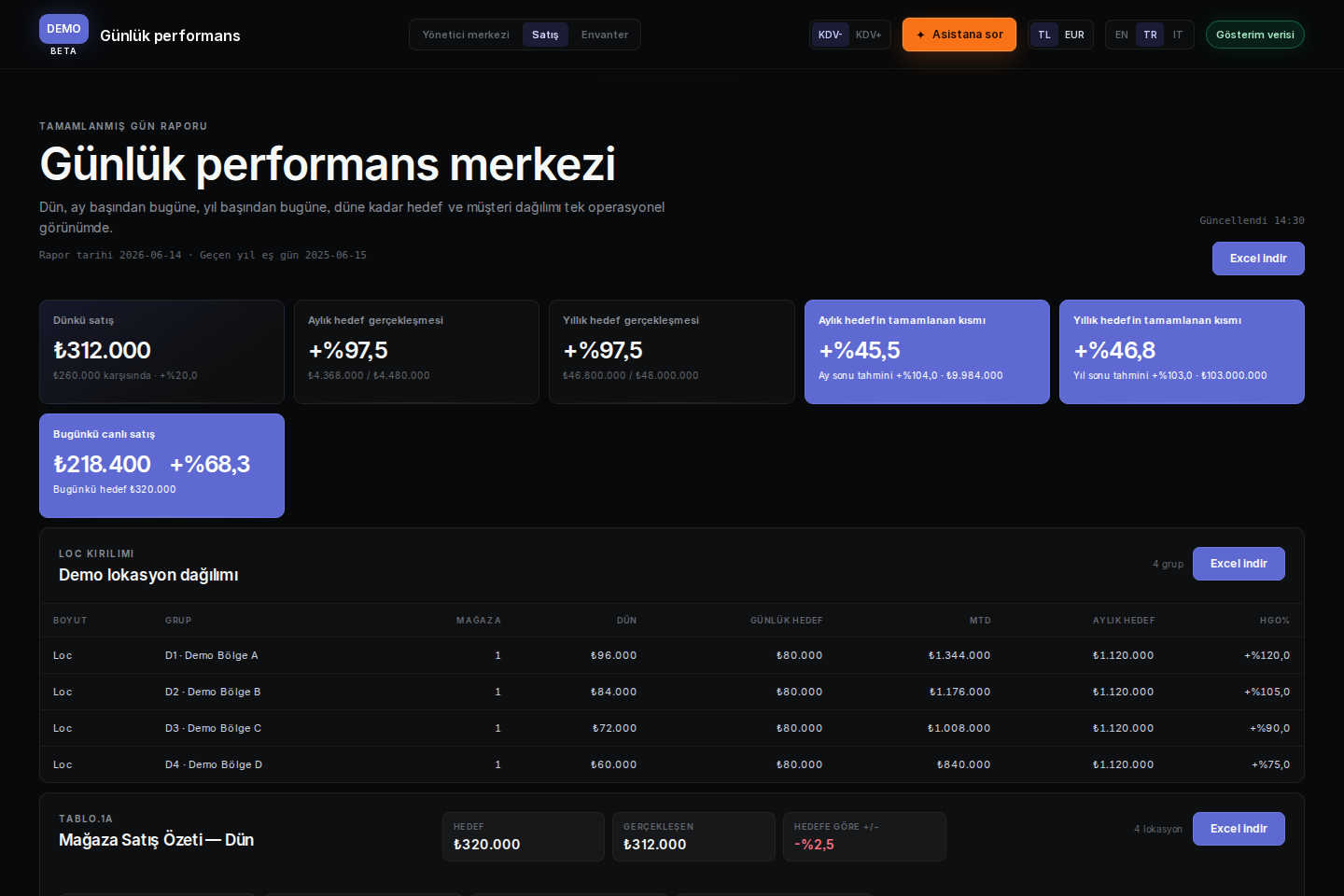Click the MTD column header

pos(980,621)
